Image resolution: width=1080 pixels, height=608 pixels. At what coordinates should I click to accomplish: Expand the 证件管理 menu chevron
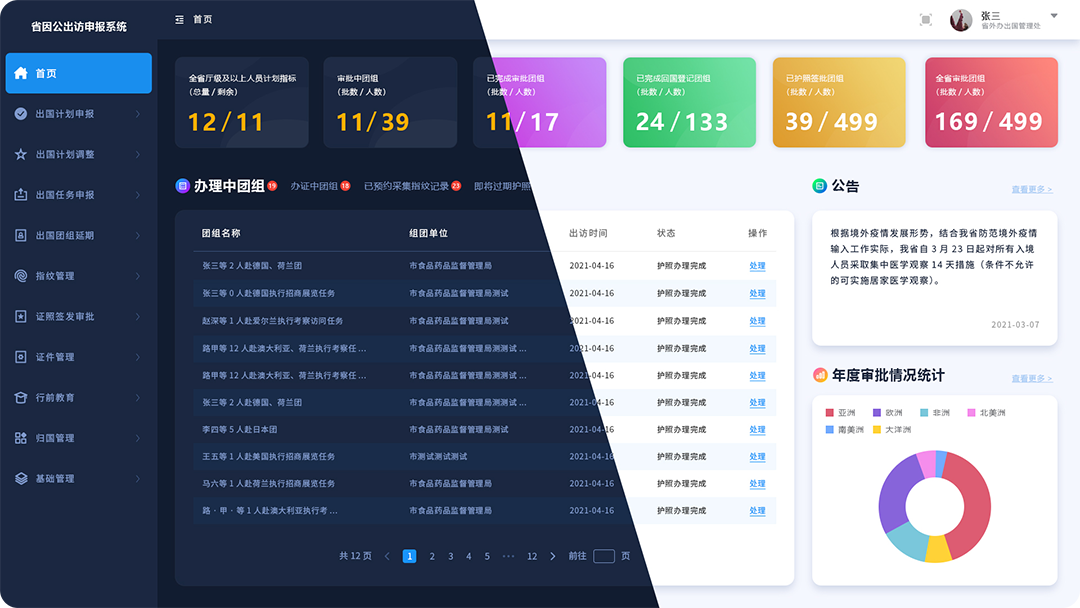138,357
